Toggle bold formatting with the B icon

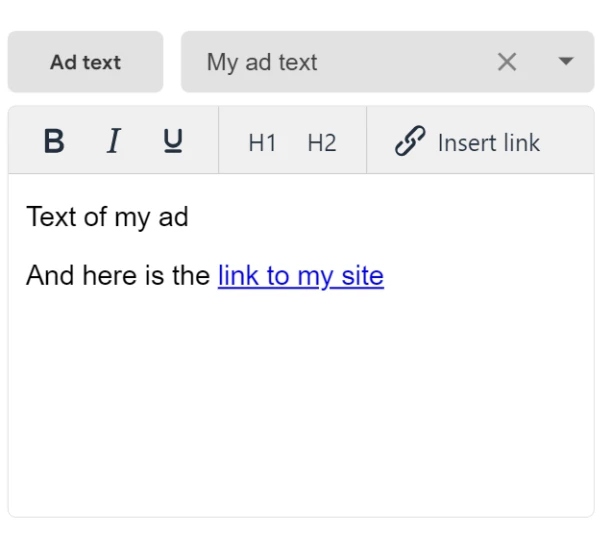tap(54, 142)
